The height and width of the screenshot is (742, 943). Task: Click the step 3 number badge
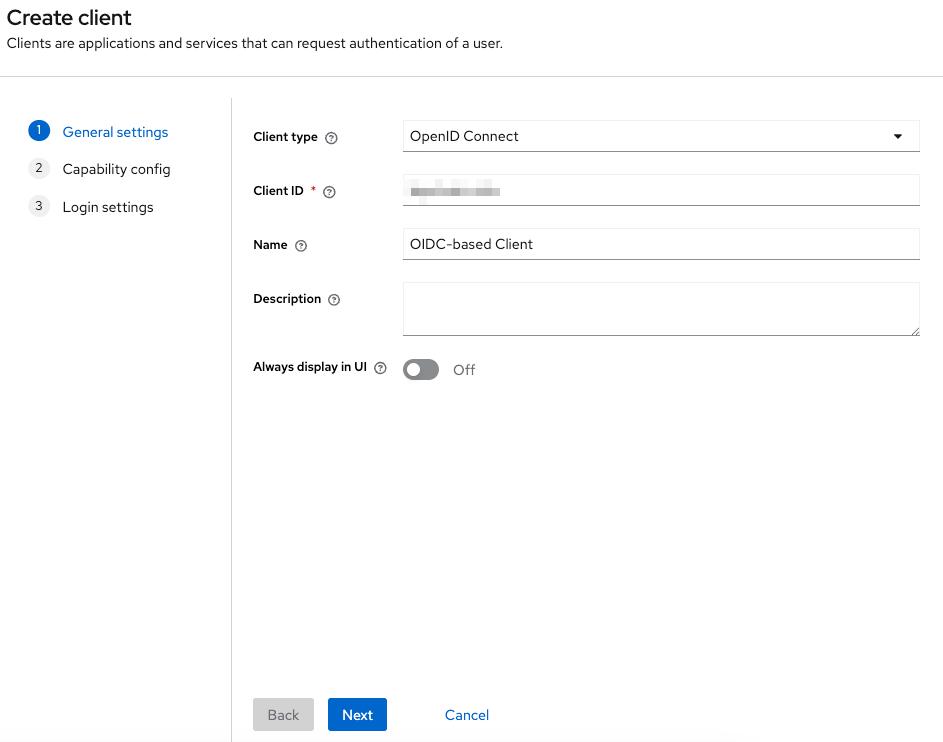click(39, 206)
